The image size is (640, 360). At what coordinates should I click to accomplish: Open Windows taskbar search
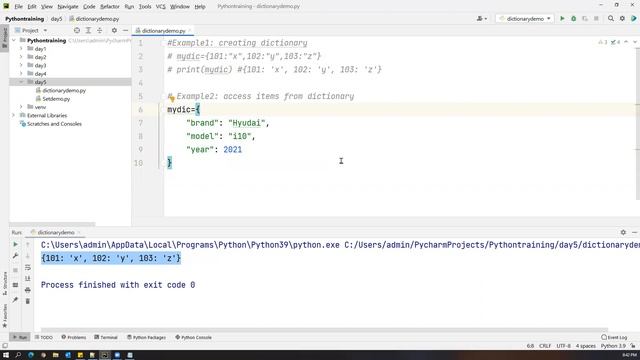[18, 355]
